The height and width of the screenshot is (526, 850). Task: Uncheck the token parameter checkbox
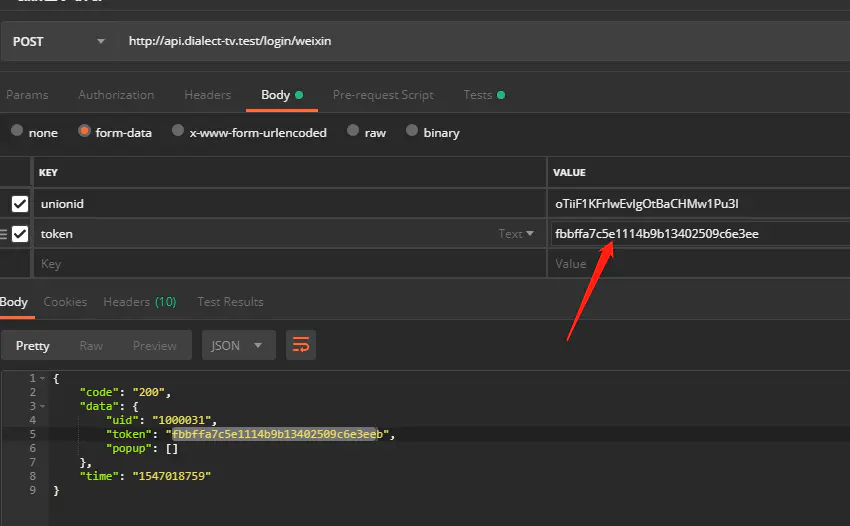click(x=20, y=234)
